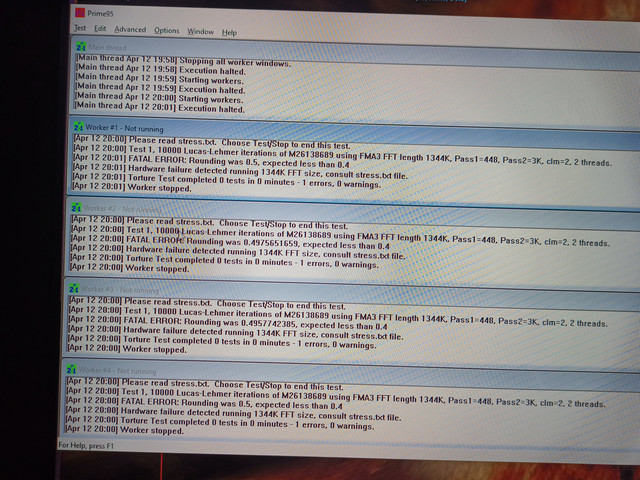Open the Help menu
The height and width of the screenshot is (480, 640).
point(230,31)
